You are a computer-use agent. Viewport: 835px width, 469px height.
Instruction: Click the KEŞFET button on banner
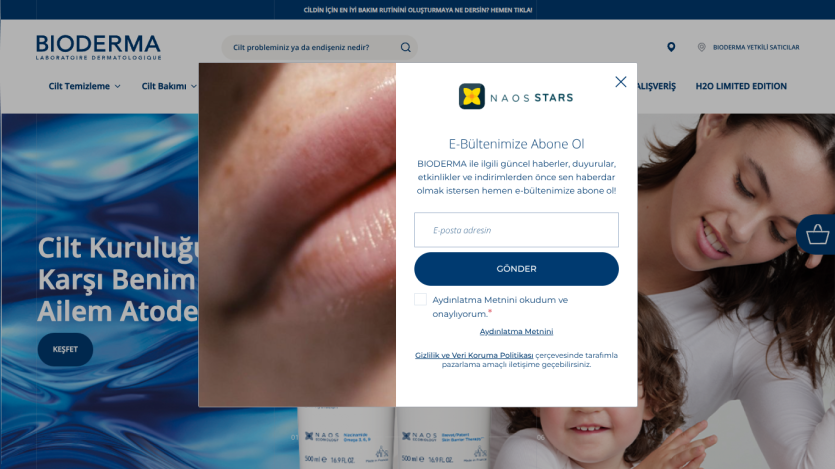65,349
